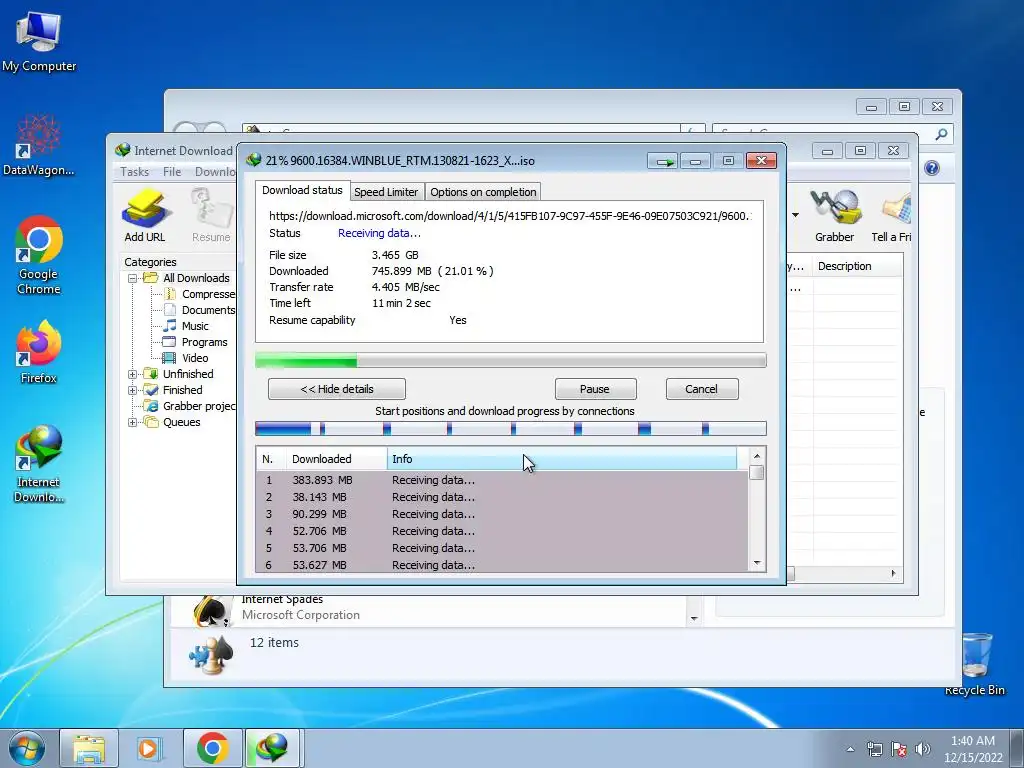The image size is (1024, 768).
Task: Open DataWagon desktop shortcut
Action: [39, 145]
